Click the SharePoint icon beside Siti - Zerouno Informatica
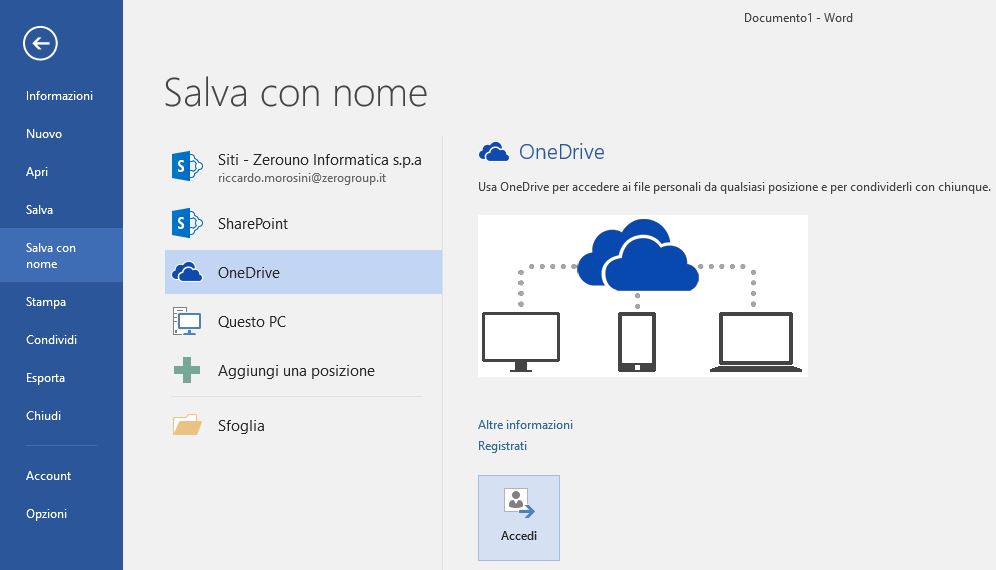Screen dimensions: 996x570 coord(187,166)
